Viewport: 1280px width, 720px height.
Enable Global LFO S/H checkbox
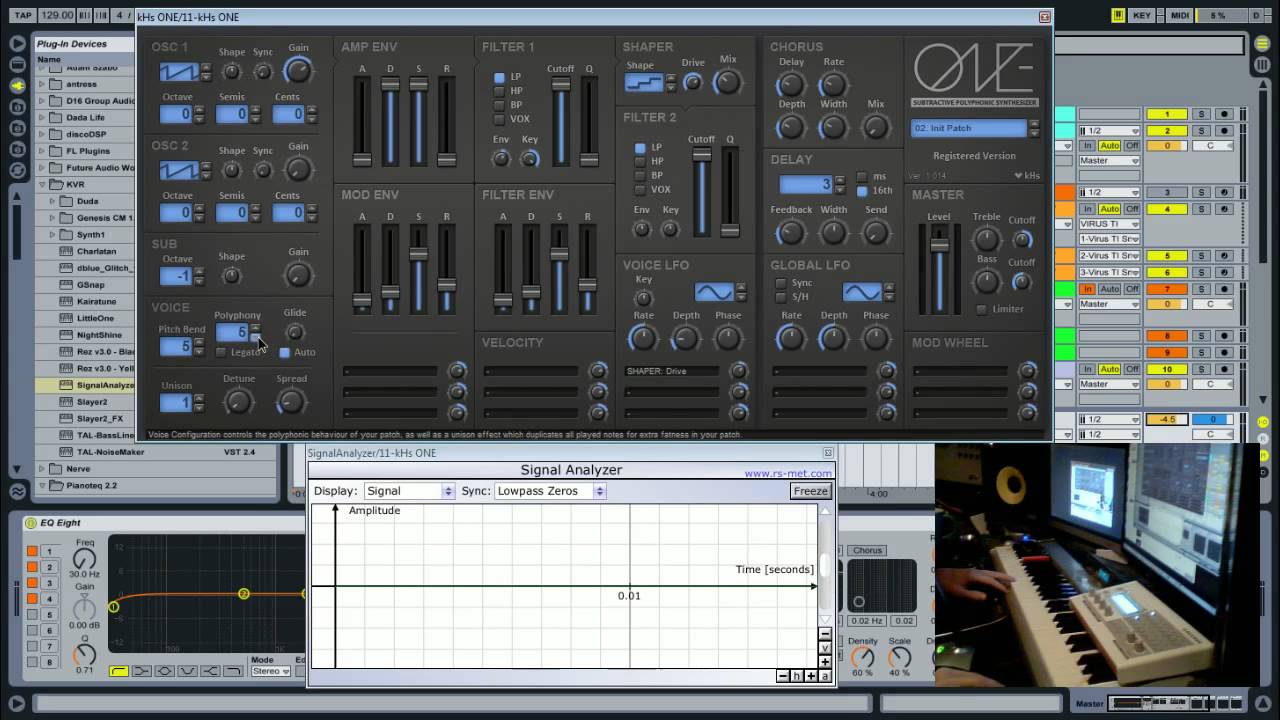780,297
